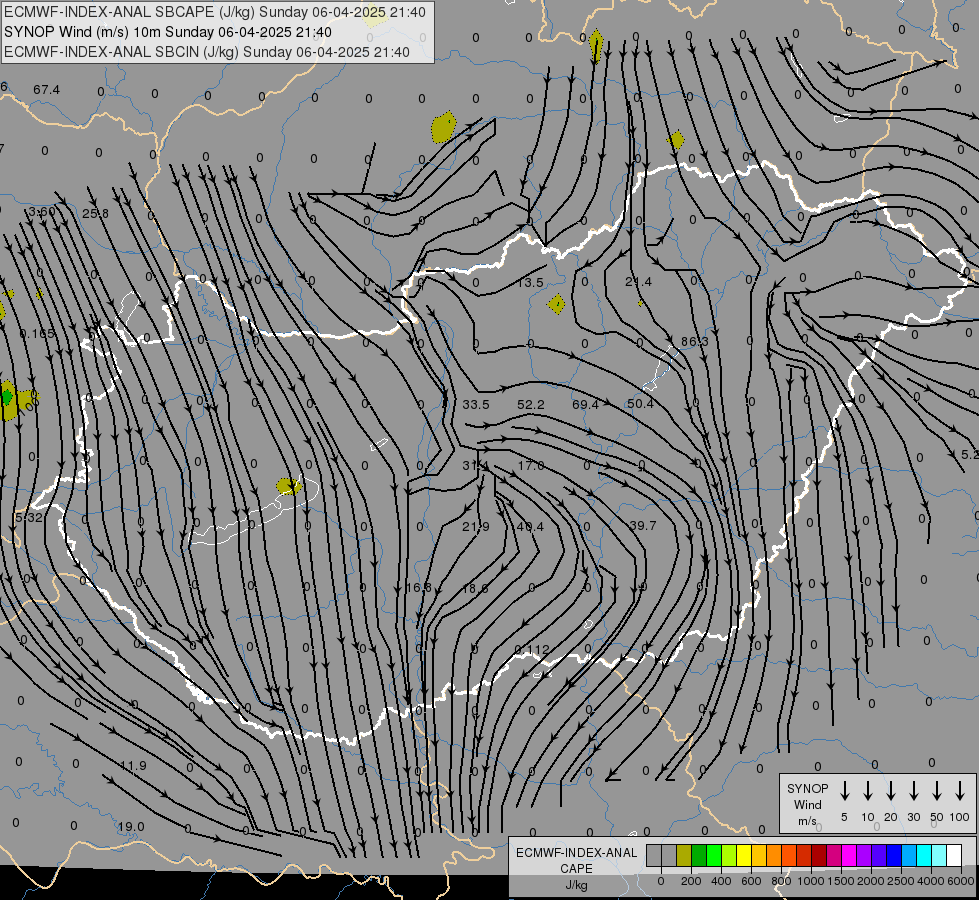The width and height of the screenshot is (979, 900).
Task: Click the map value 19.0
Action: tap(131, 827)
